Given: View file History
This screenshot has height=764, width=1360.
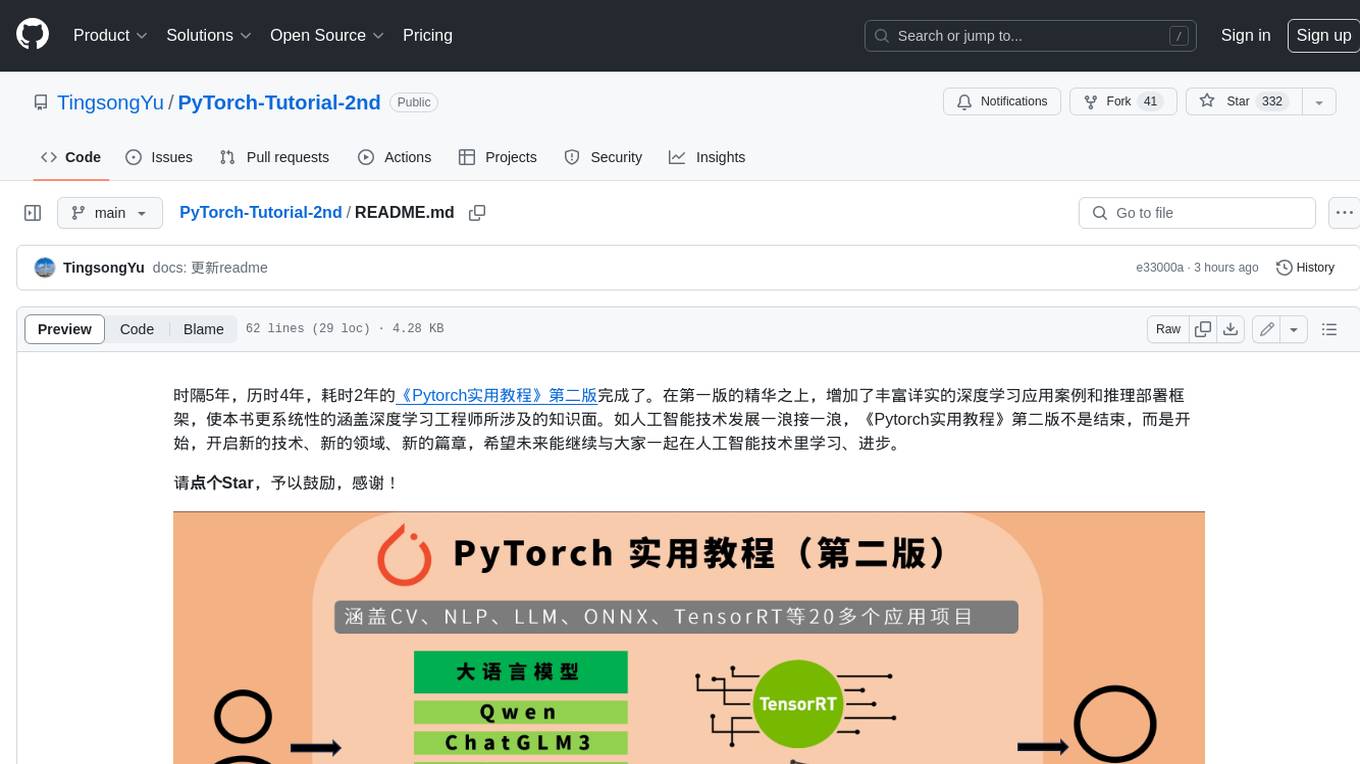Looking at the screenshot, I should coord(1305,267).
